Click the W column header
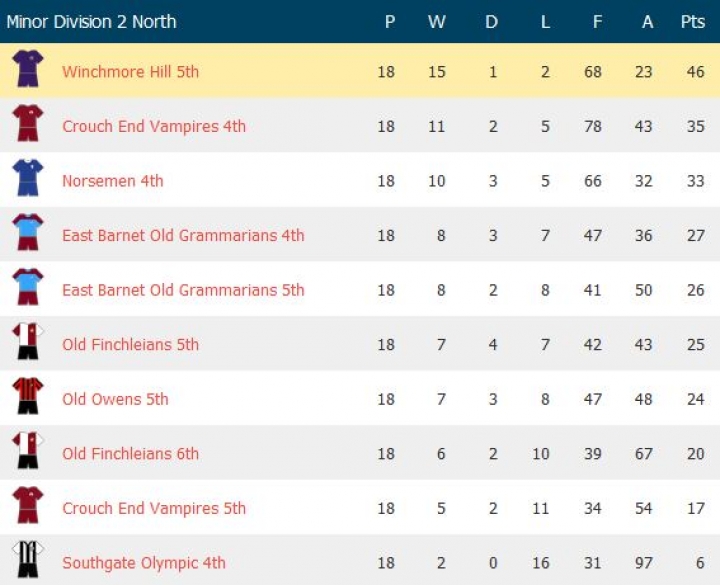 click(x=437, y=22)
